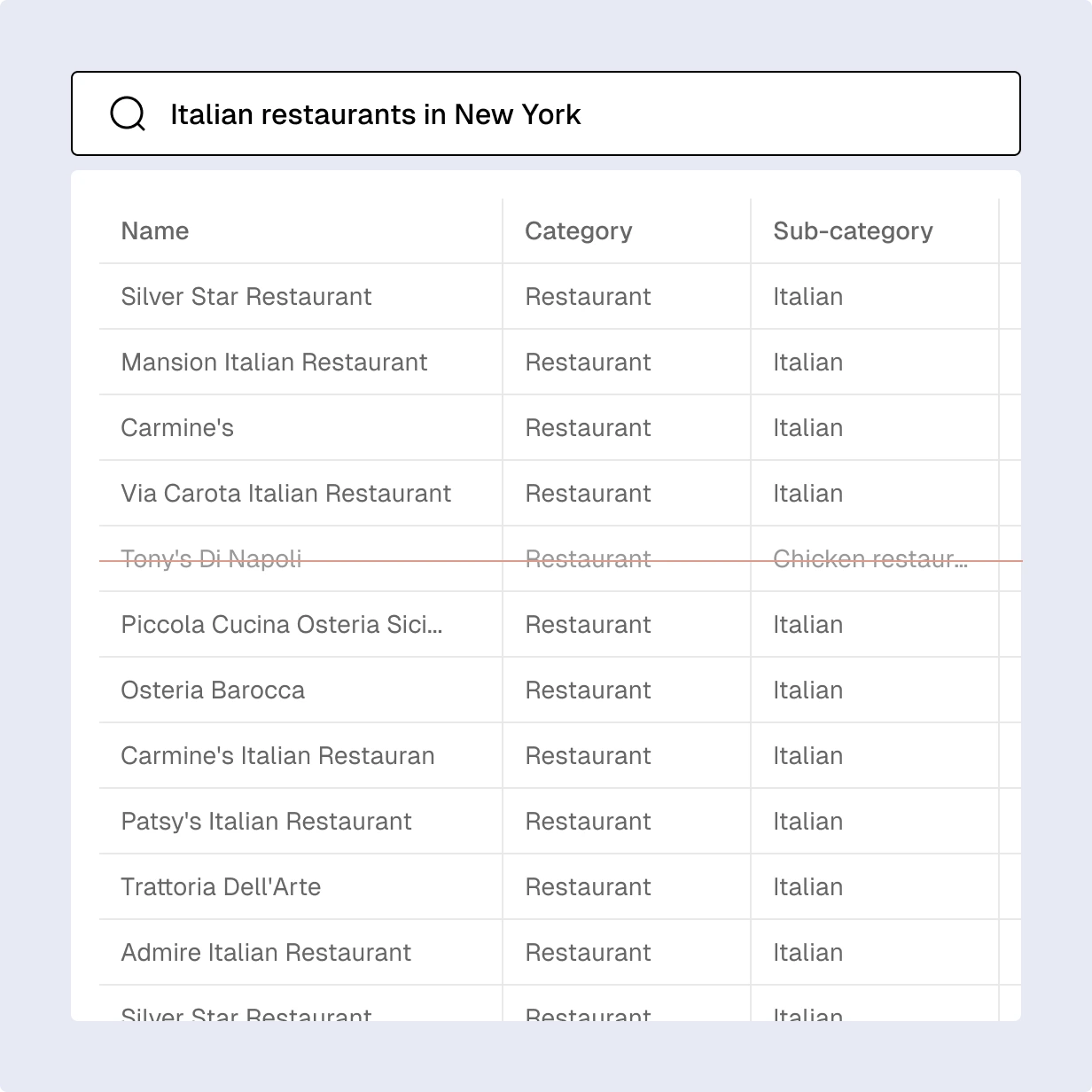This screenshot has height=1092, width=1092.
Task: Click the Chicken restaur... sub-category cell
Action: click(870, 559)
